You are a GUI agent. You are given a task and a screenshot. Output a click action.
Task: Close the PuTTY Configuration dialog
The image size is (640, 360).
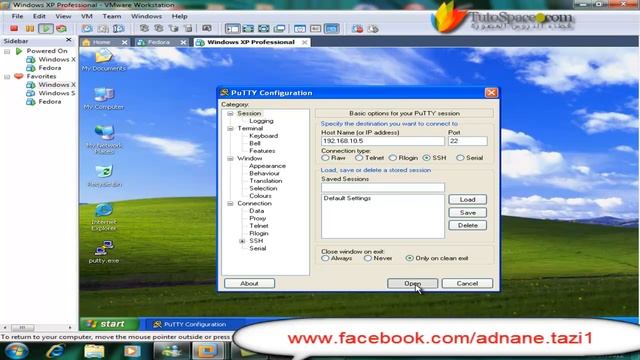[491, 93]
